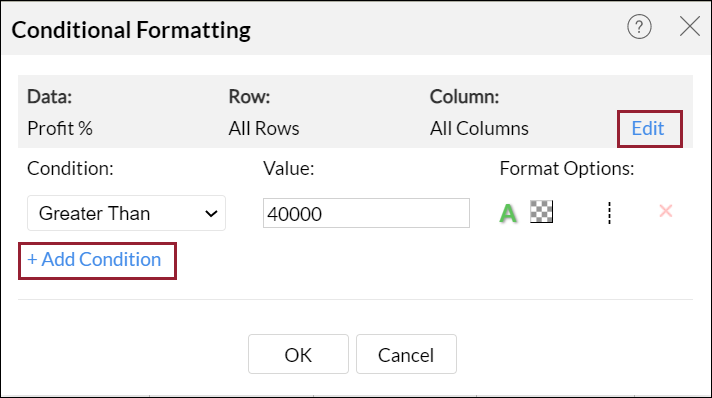The image size is (712, 398).
Task: Click the Conditional Formatting title text
Action: pyautogui.click(x=131, y=30)
